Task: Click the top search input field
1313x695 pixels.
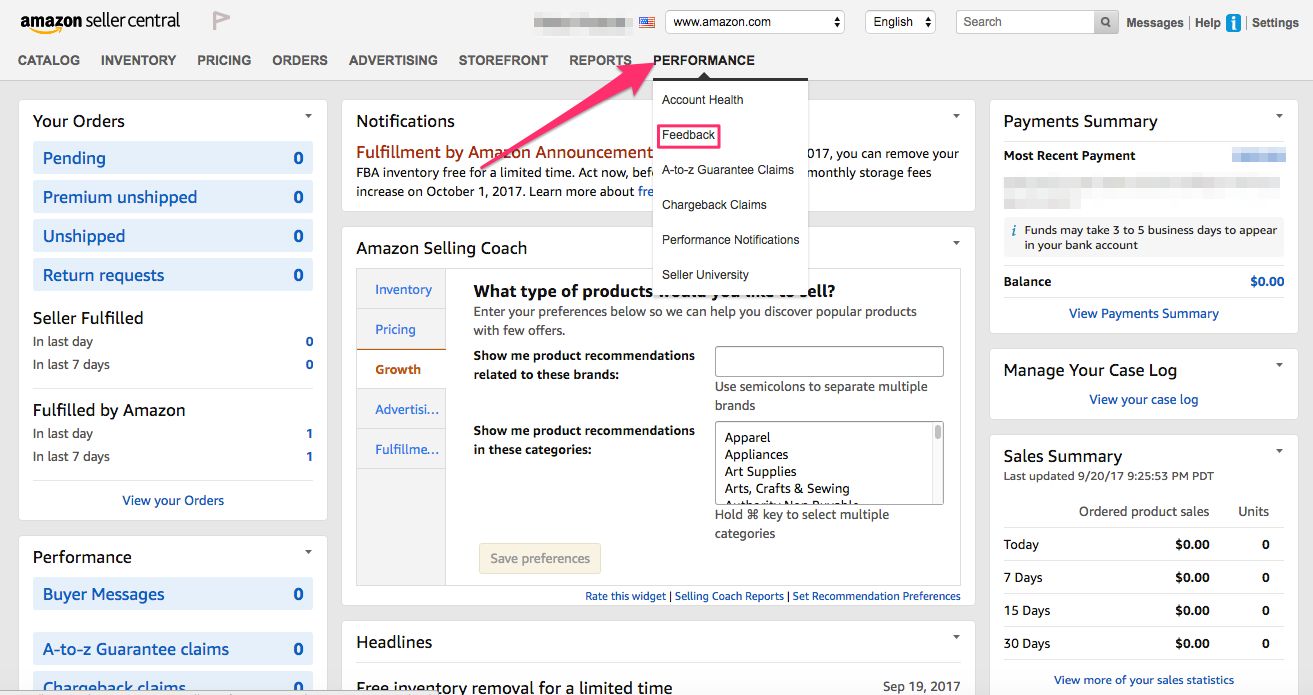Action: click(1025, 22)
